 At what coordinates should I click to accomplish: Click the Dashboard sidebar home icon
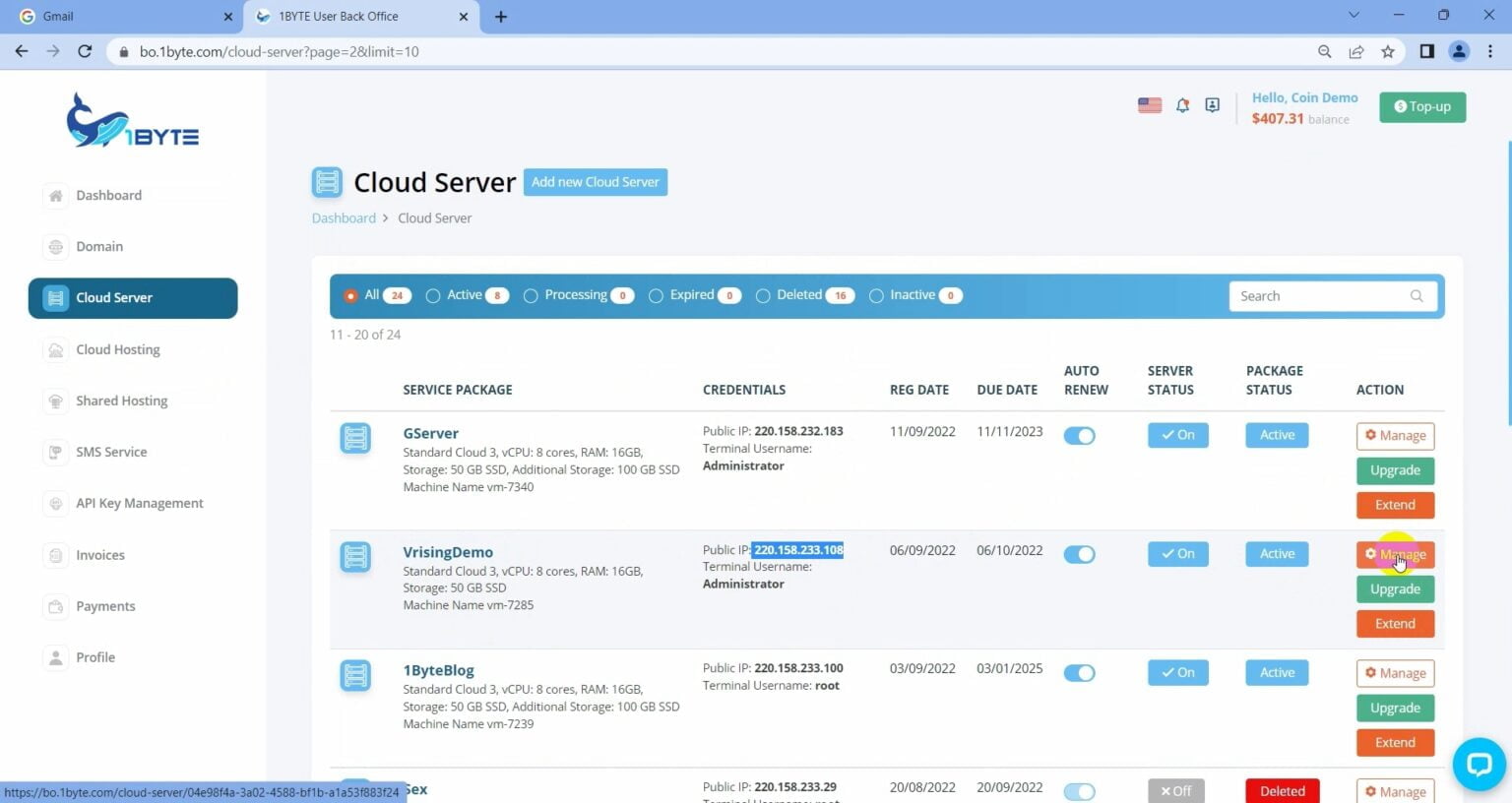(56, 195)
